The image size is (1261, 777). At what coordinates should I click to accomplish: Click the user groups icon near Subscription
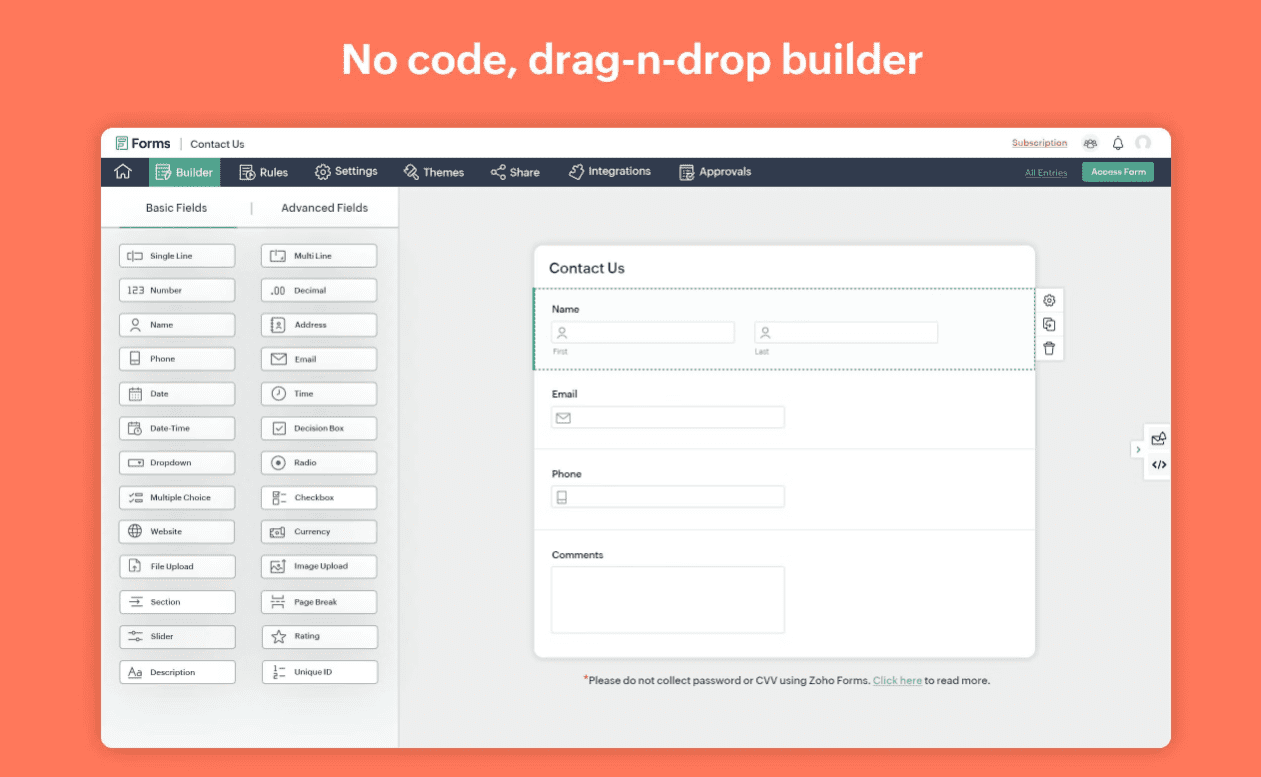click(1089, 143)
